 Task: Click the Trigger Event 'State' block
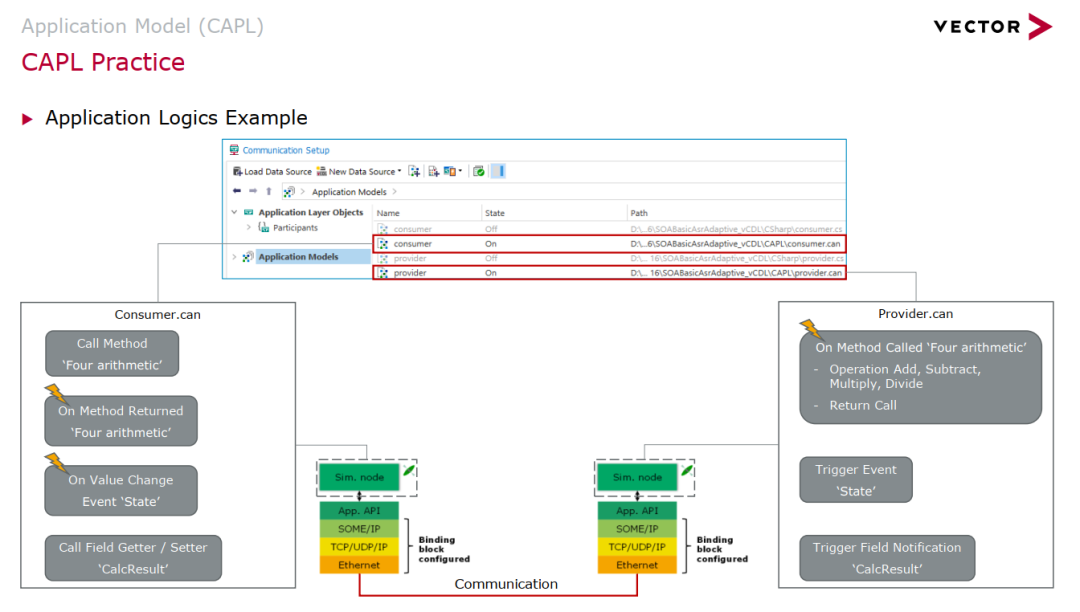[856, 480]
